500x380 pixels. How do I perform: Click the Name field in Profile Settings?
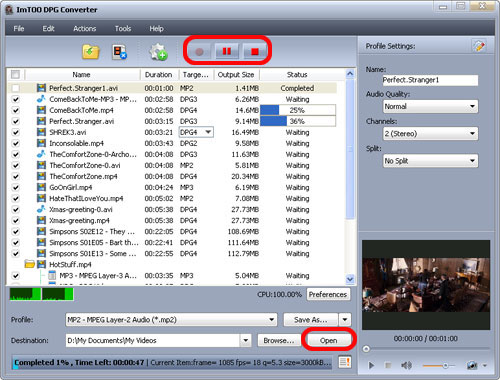click(430, 80)
